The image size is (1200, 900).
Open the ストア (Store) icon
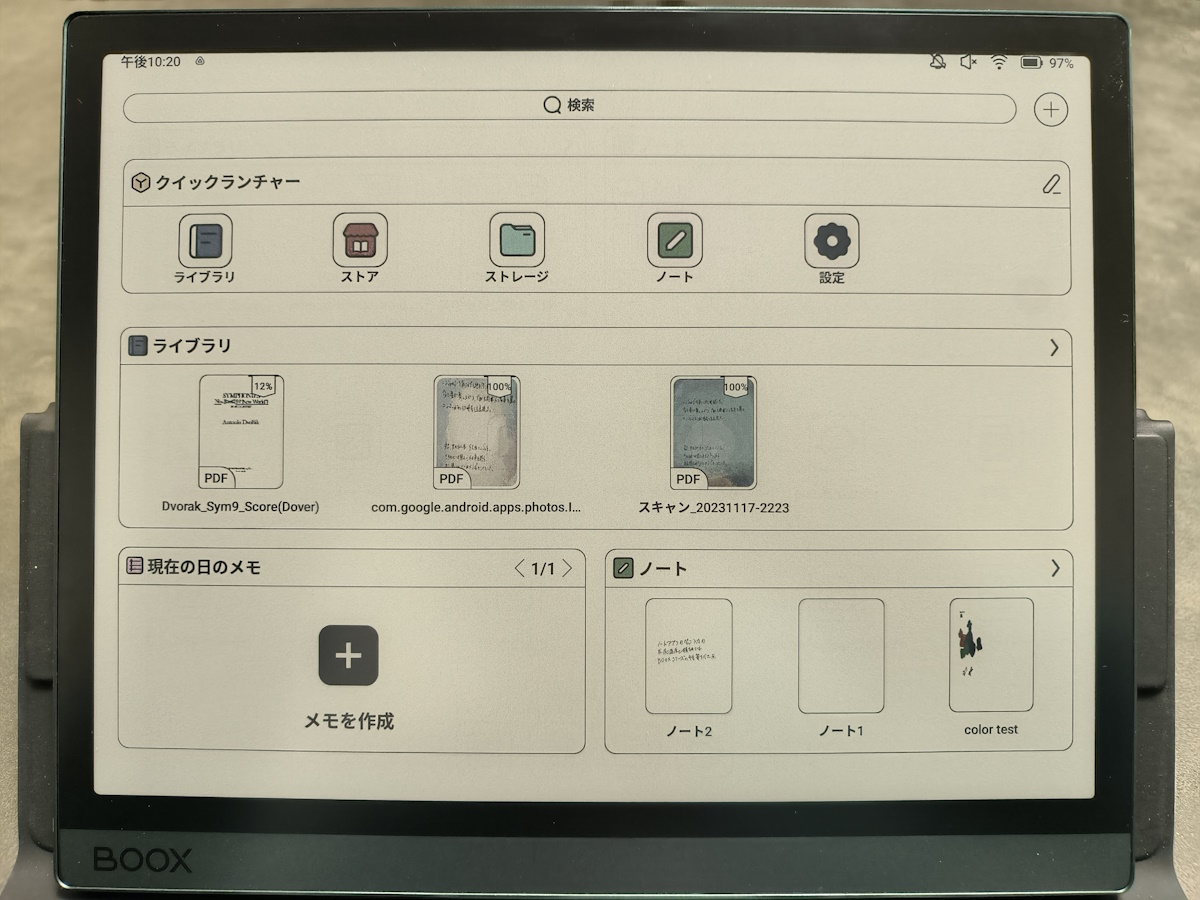tap(360, 241)
